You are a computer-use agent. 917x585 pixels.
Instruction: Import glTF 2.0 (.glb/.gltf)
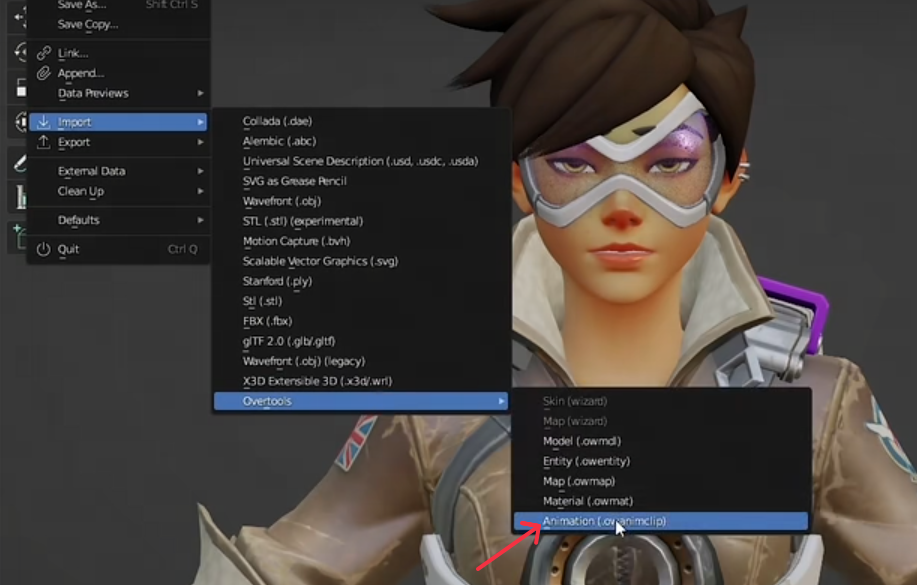click(361, 341)
